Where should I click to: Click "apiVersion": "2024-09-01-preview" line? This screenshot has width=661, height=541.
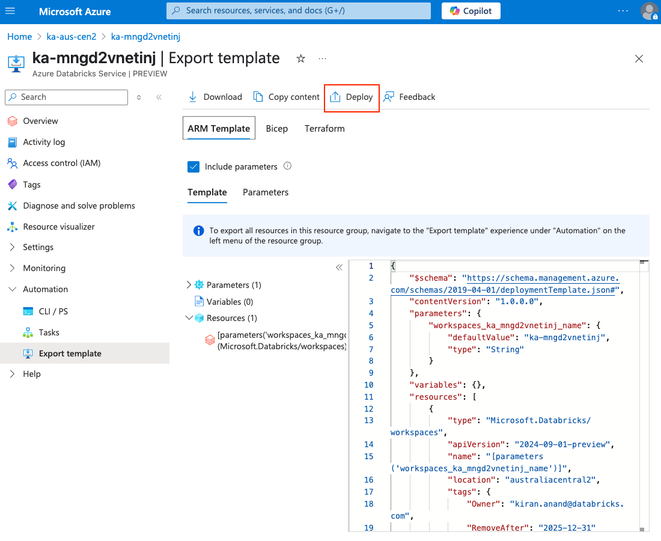(x=531, y=444)
